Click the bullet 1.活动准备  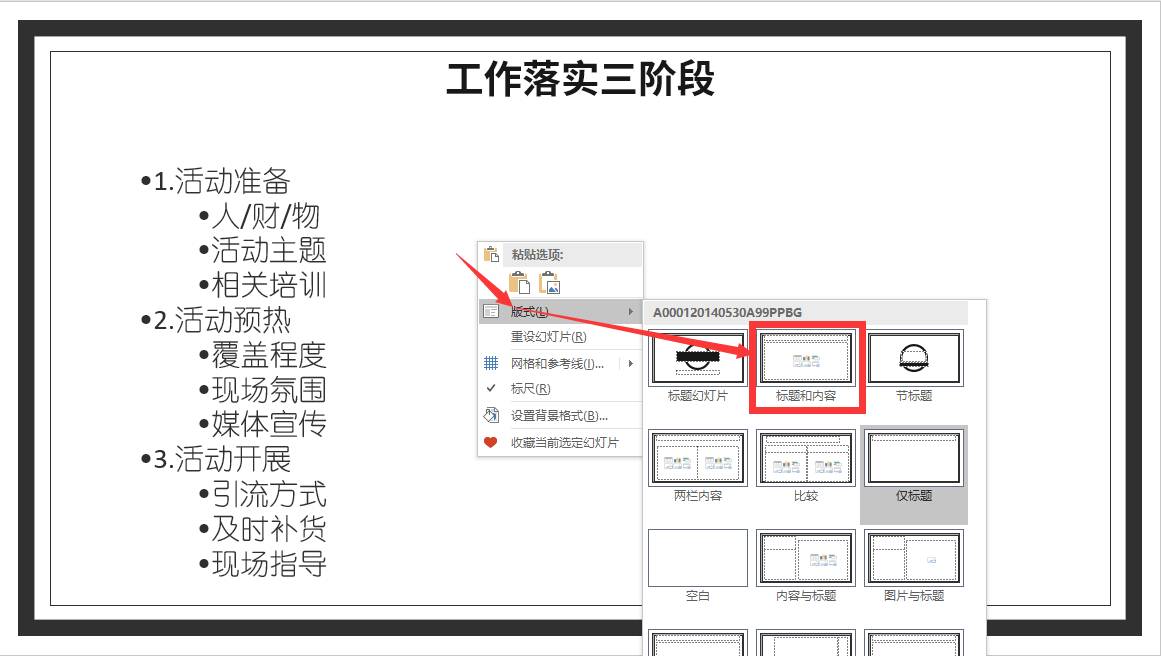(x=215, y=181)
